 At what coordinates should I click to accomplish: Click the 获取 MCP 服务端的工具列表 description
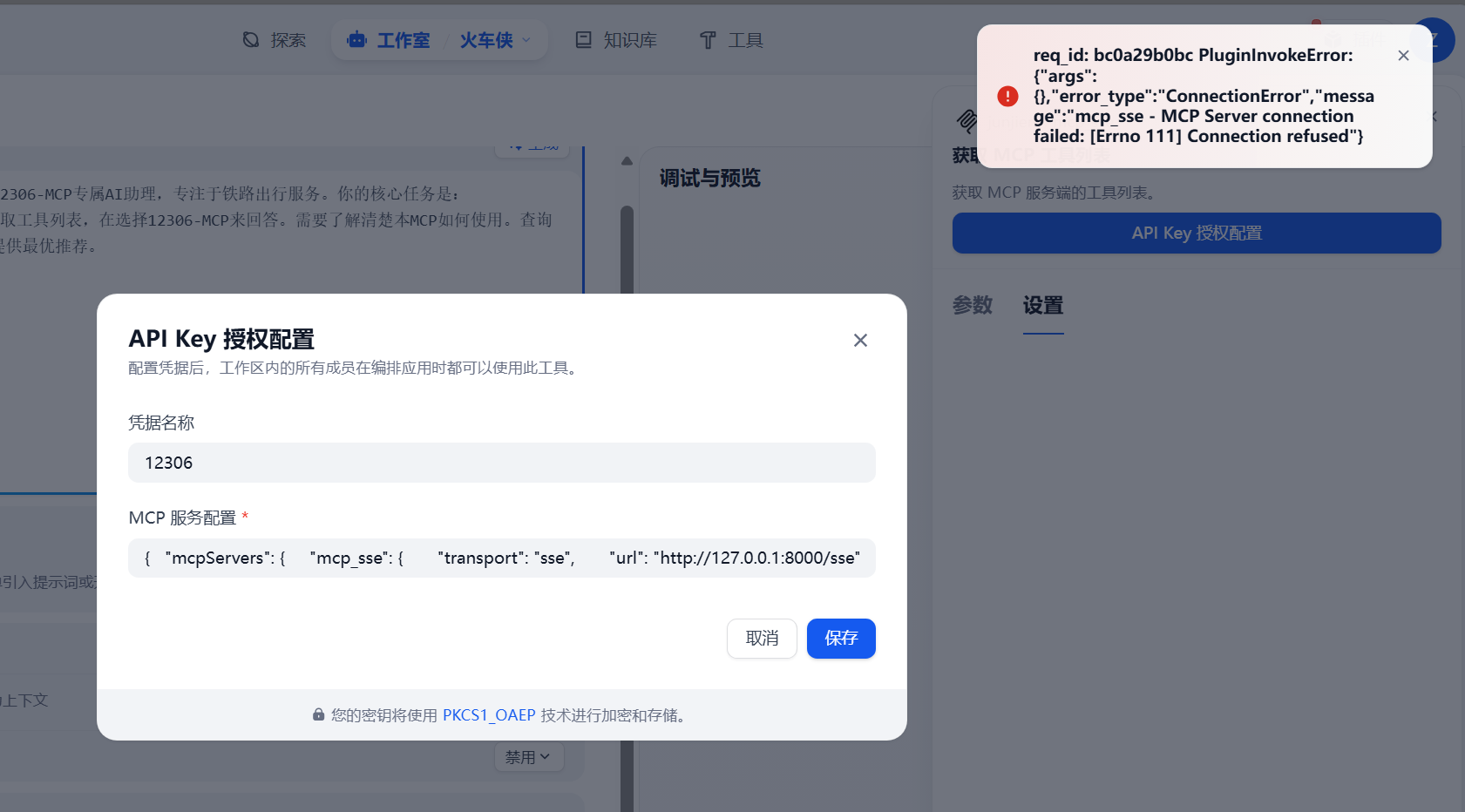click(x=1055, y=193)
